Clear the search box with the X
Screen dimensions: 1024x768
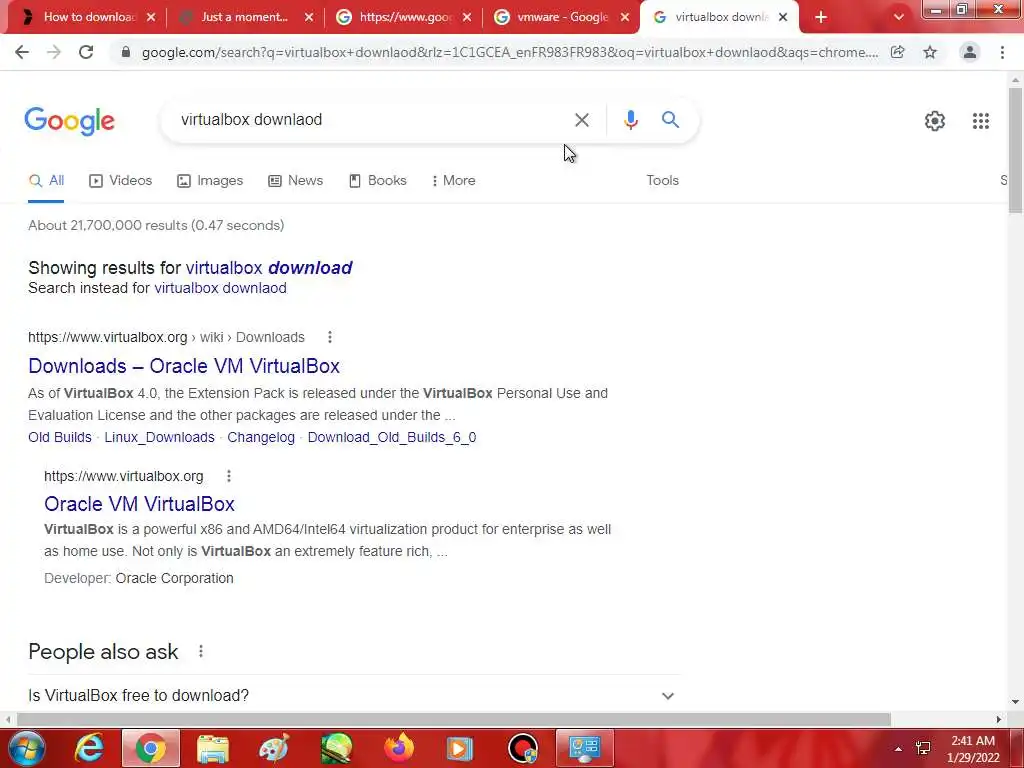[582, 120]
